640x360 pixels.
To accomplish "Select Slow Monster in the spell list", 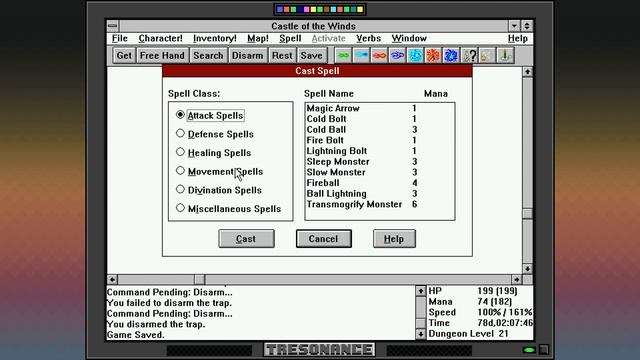I will click(380, 172).
